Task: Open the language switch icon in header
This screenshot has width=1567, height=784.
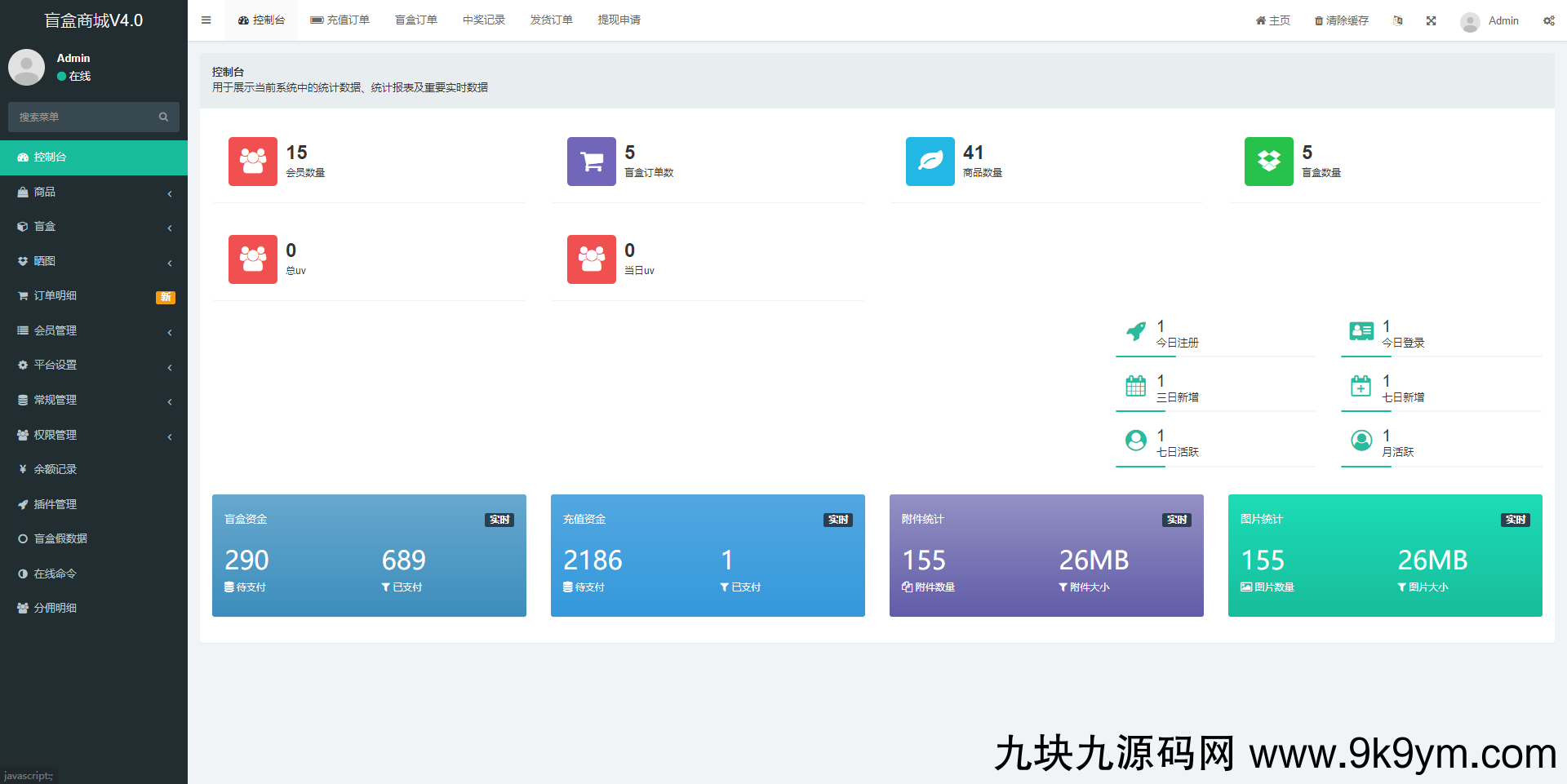Action: [1397, 21]
